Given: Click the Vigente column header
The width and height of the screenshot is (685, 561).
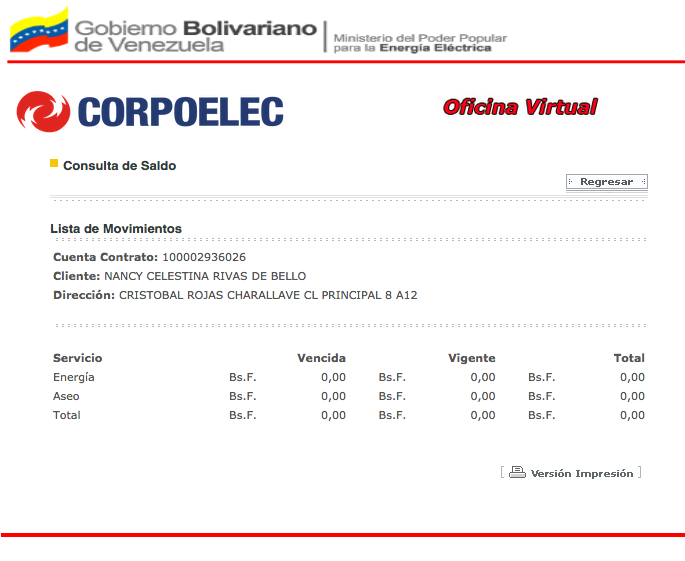Looking at the screenshot, I should tap(471, 358).
